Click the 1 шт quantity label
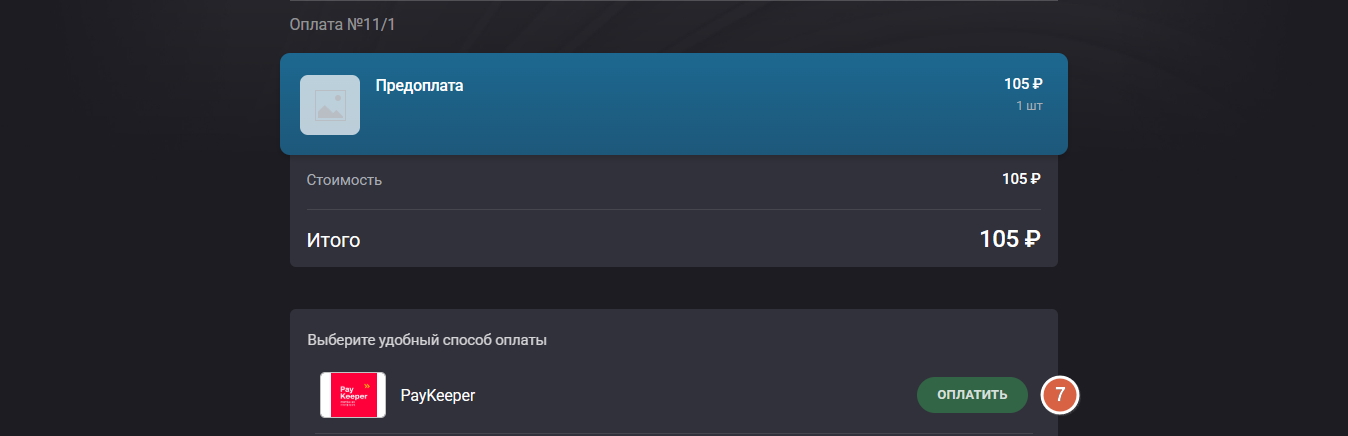 pyautogui.click(x=1029, y=106)
